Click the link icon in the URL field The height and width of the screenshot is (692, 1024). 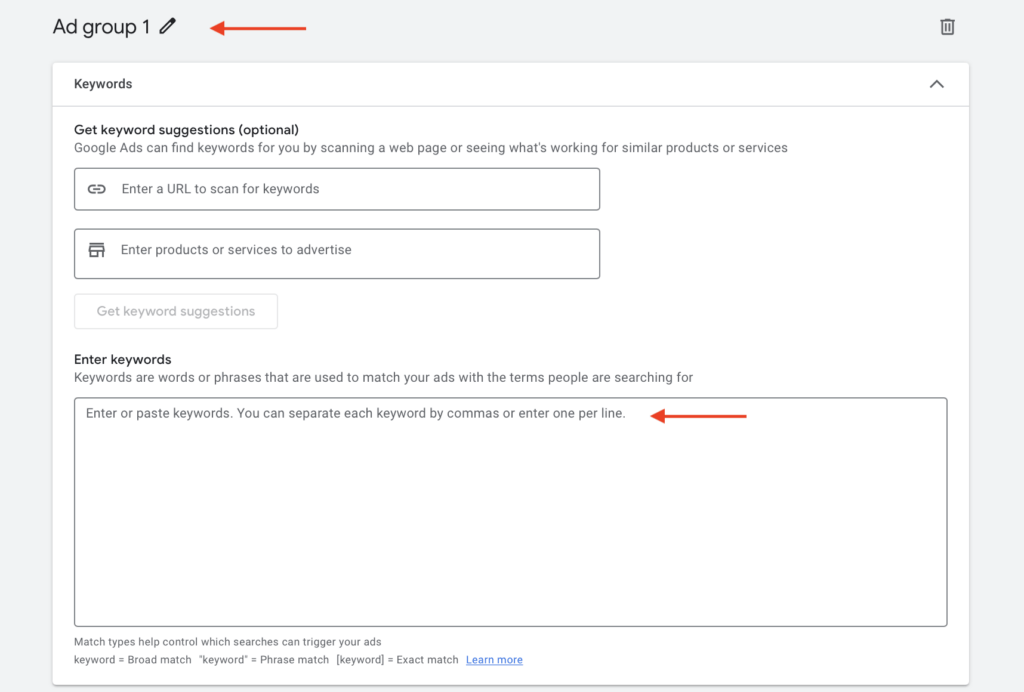[x=97, y=189]
